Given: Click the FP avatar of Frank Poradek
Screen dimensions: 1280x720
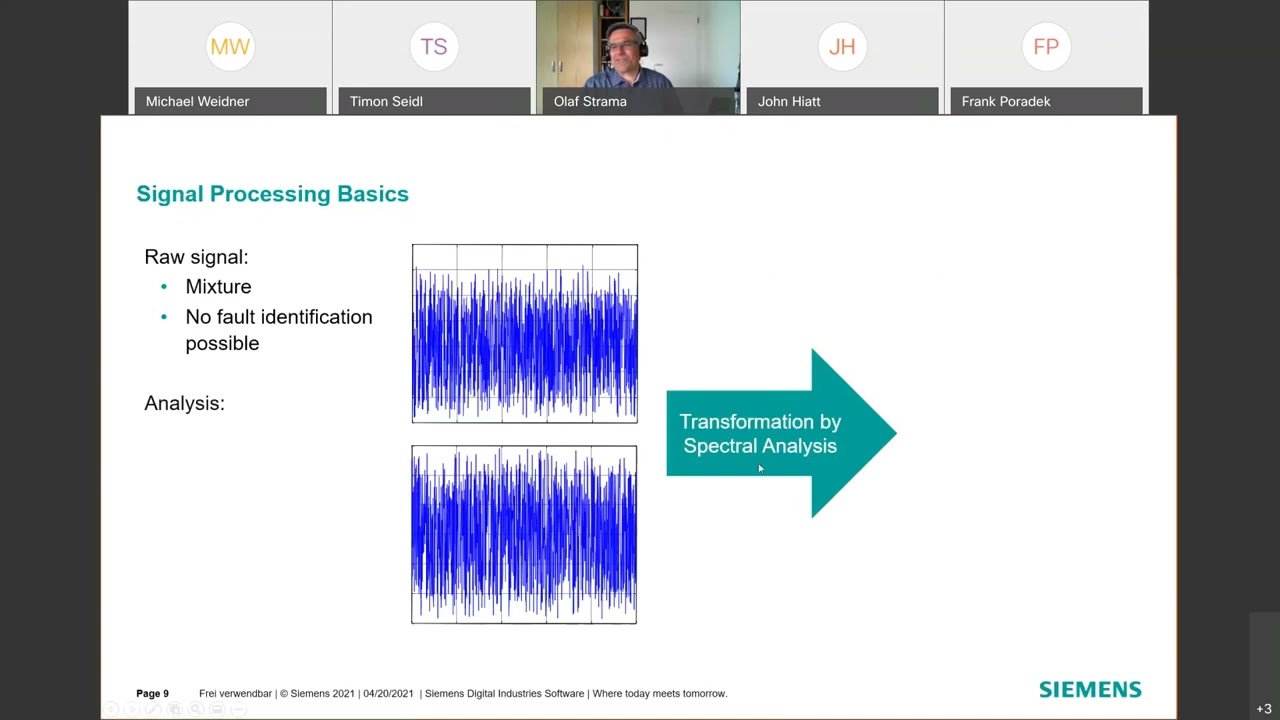Looking at the screenshot, I should (x=1046, y=47).
